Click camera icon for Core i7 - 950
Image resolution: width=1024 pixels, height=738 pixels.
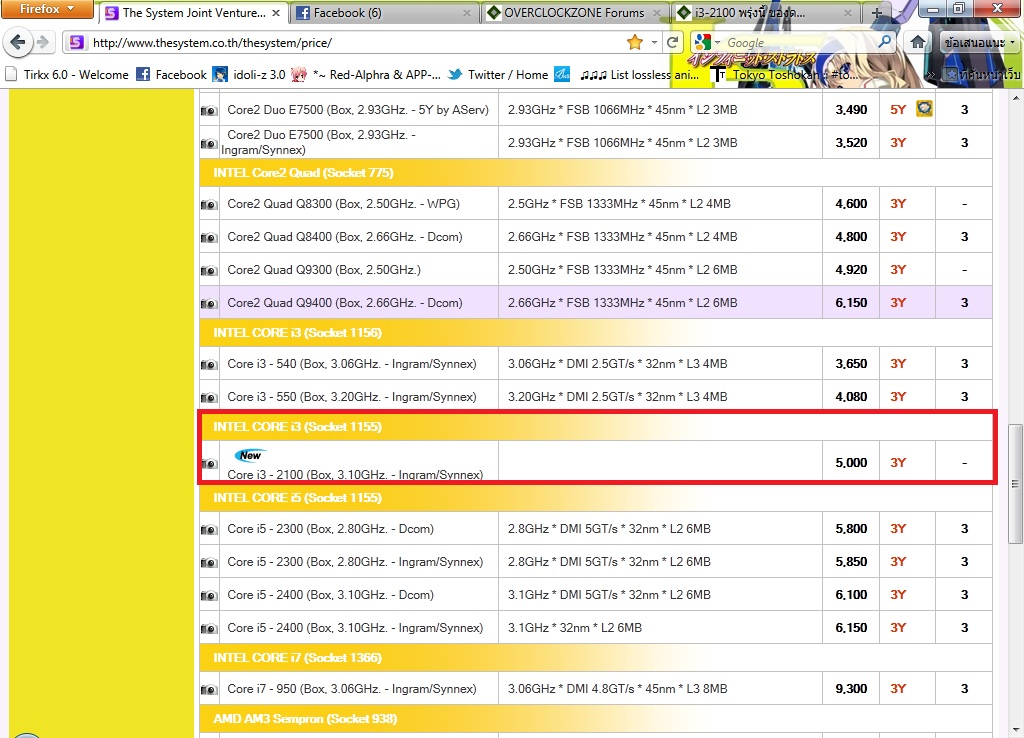coord(208,690)
